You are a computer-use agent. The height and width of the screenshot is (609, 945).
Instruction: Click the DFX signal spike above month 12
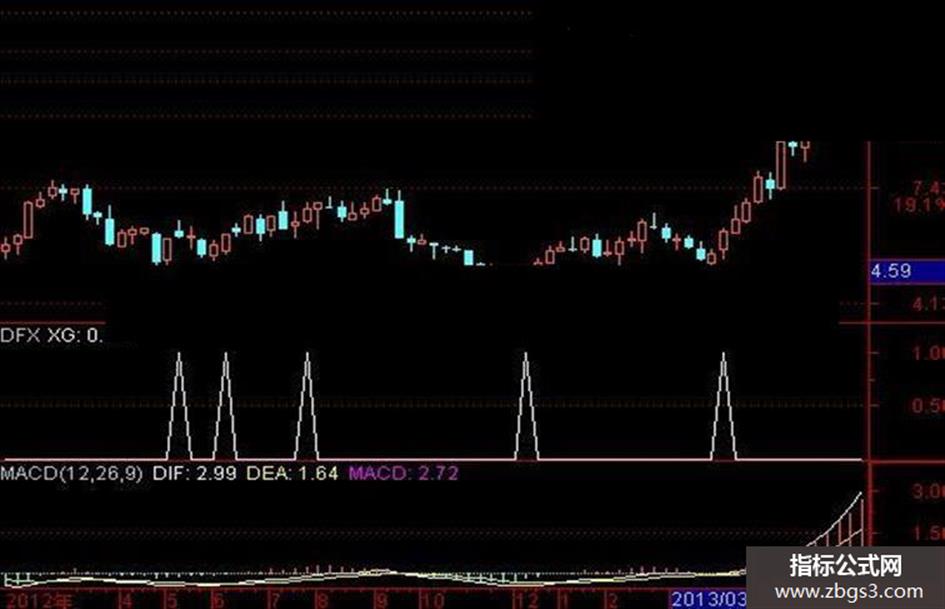(526, 406)
